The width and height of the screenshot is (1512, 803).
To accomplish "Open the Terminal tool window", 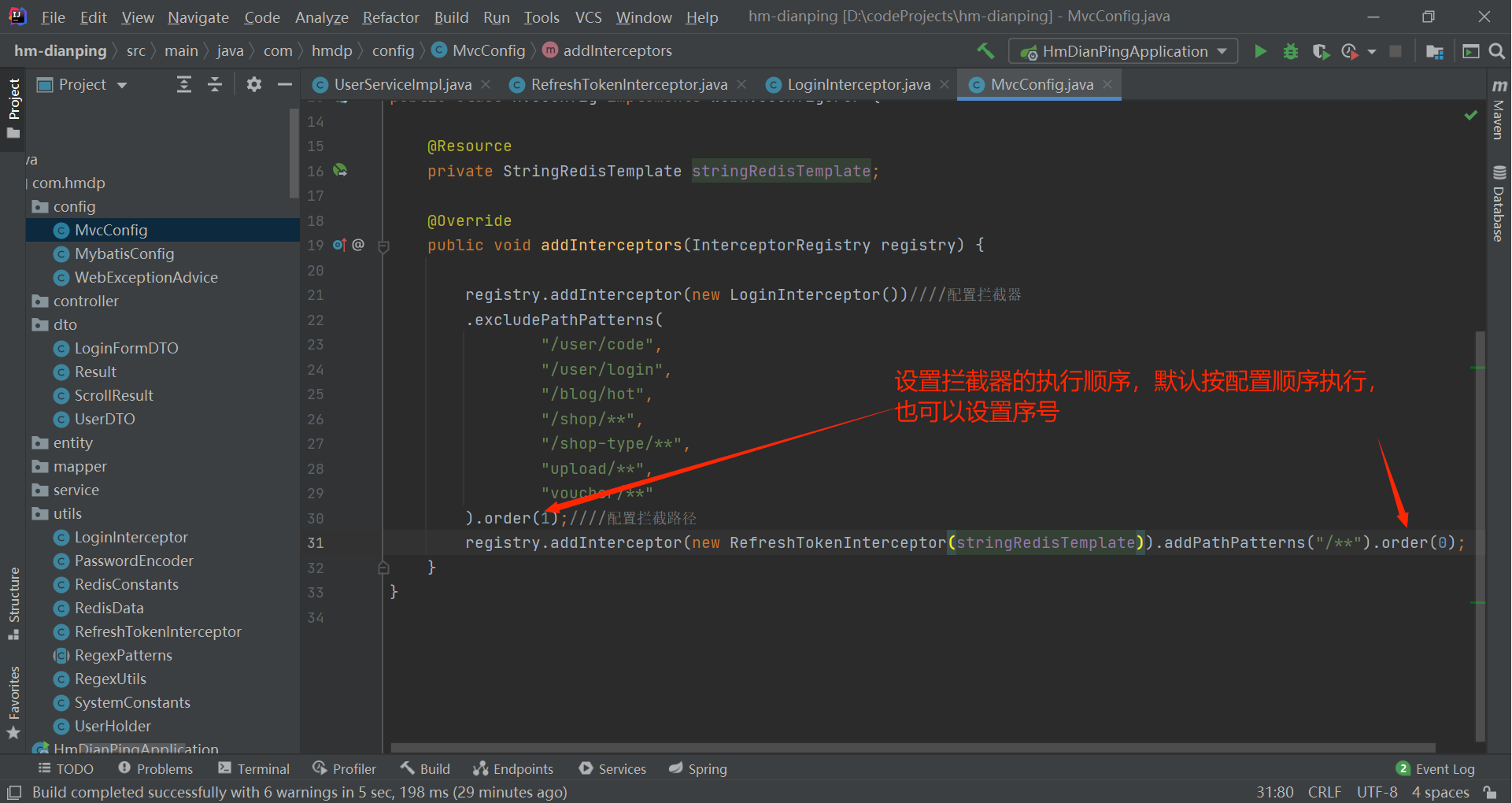I will click(254, 769).
